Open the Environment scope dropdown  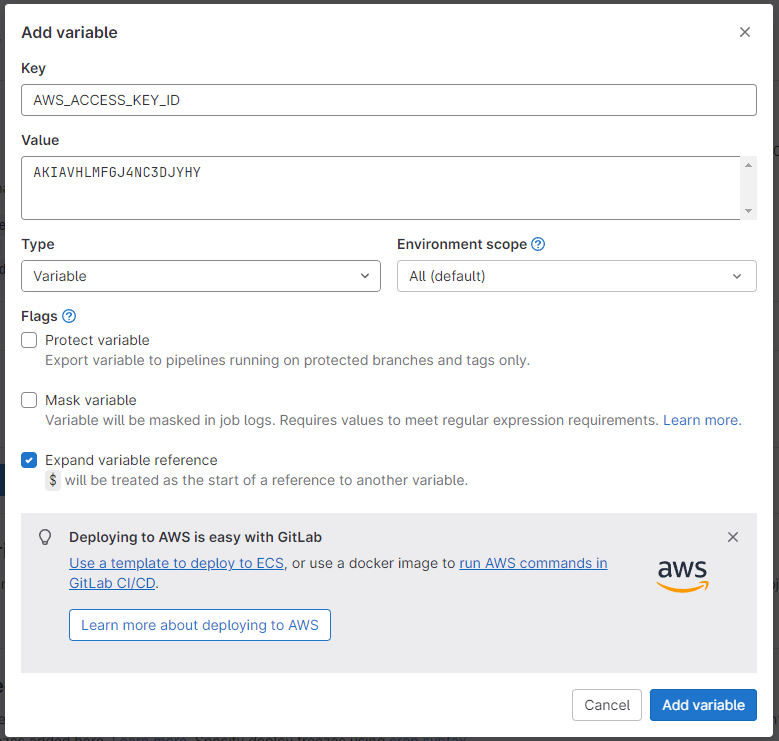coord(576,276)
